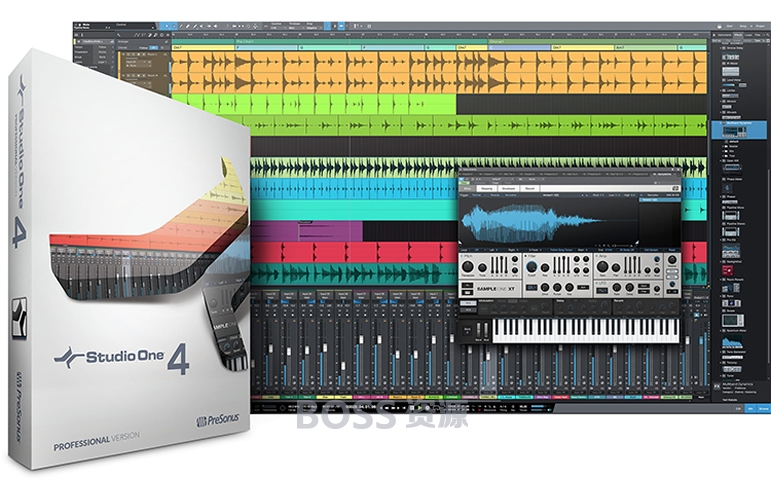This screenshot has height=479, width=771.
Task: Click the Pre Chorus section in the Arranger track
Action: [x=361, y=42]
